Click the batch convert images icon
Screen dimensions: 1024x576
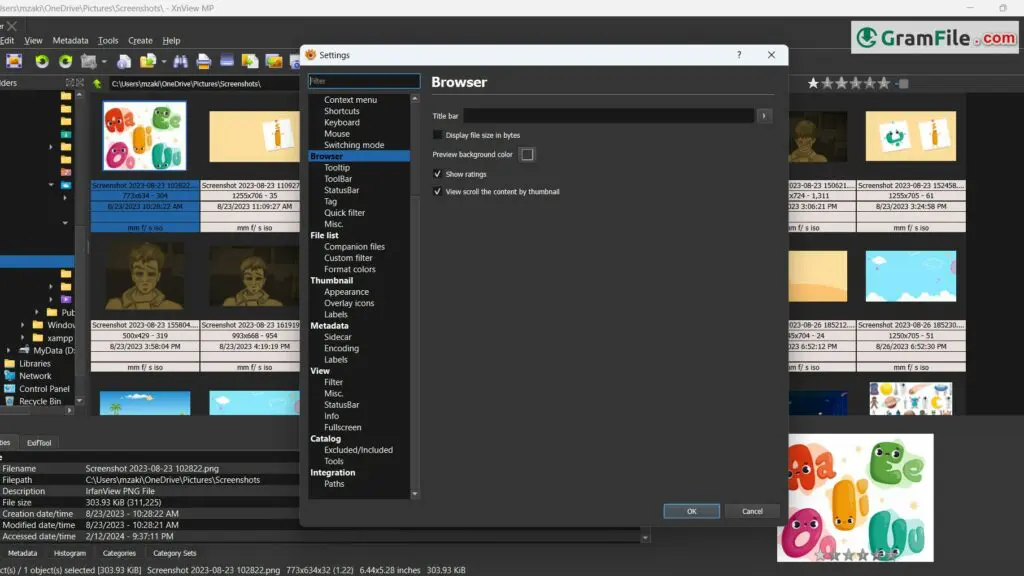point(274,61)
